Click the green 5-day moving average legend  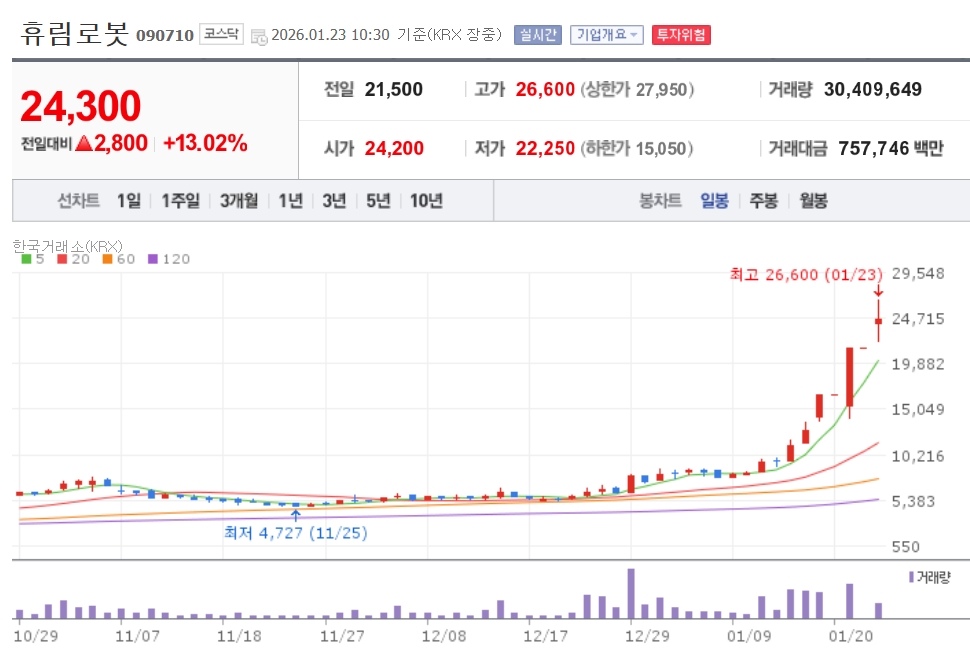(32, 259)
